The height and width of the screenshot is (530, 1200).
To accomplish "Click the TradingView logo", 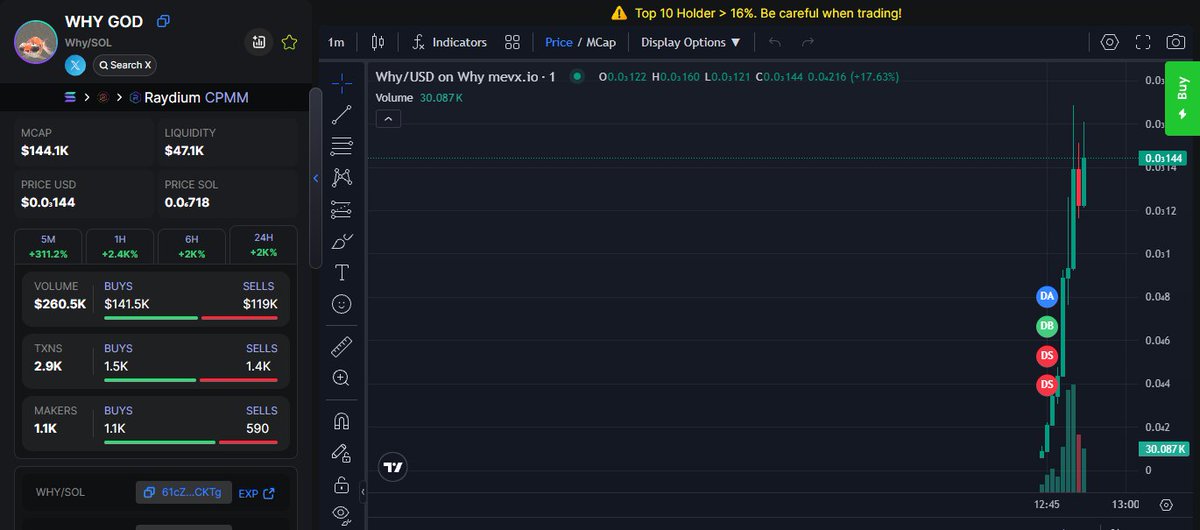I will pos(393,467).
